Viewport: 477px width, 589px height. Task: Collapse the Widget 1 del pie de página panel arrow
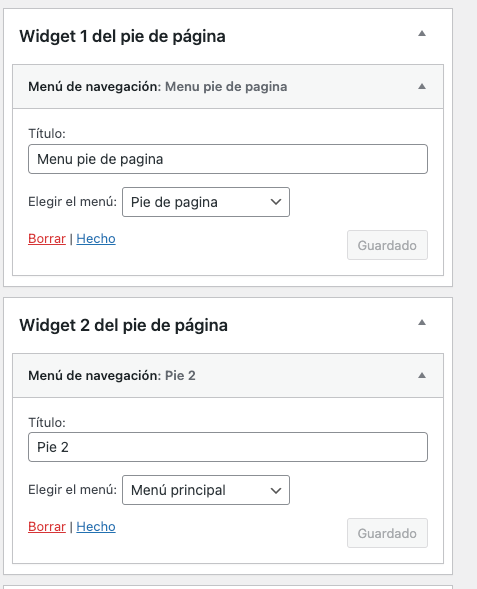pyautogui.click(x=422, y=33)
